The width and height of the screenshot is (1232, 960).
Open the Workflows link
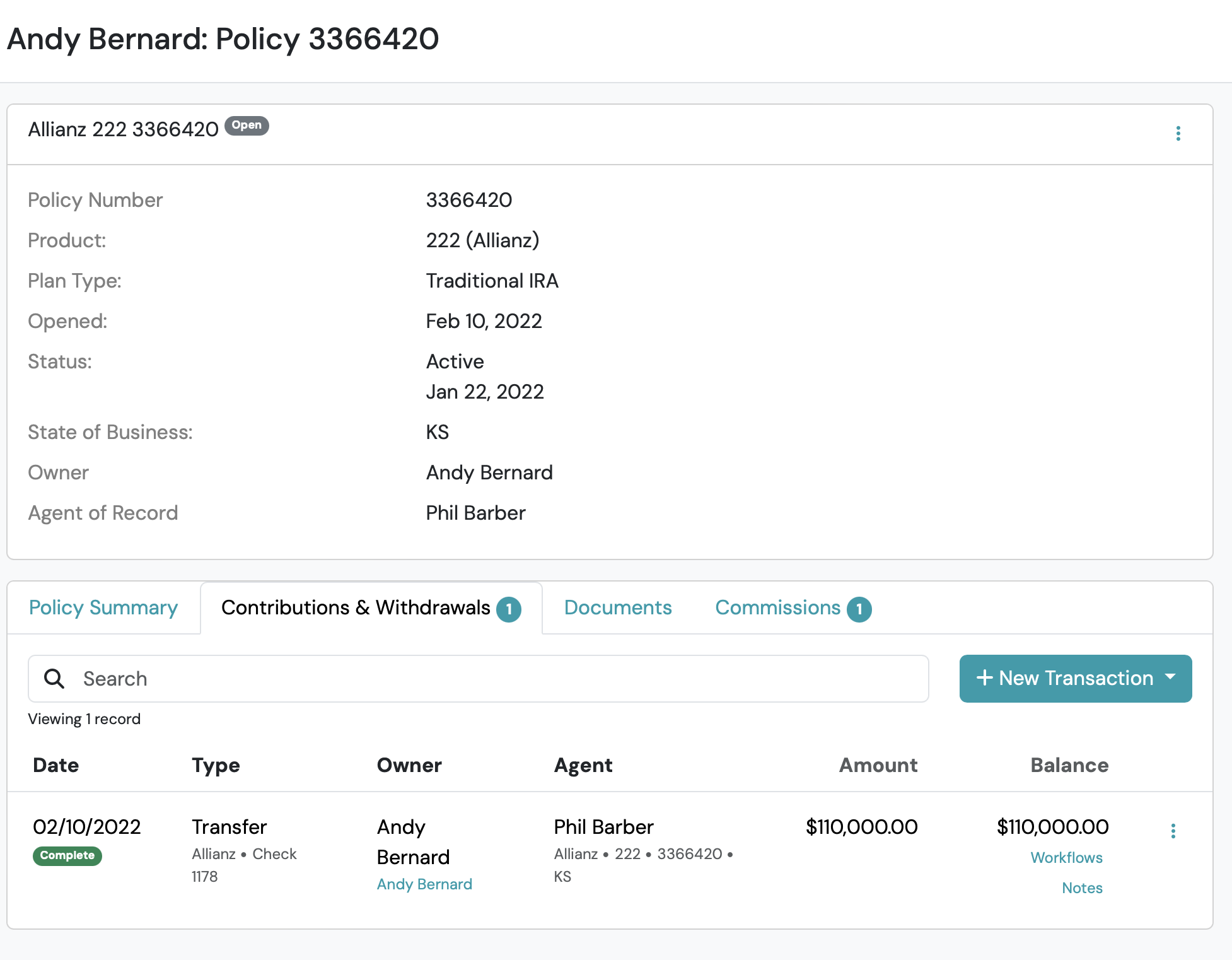[1066, 858]
